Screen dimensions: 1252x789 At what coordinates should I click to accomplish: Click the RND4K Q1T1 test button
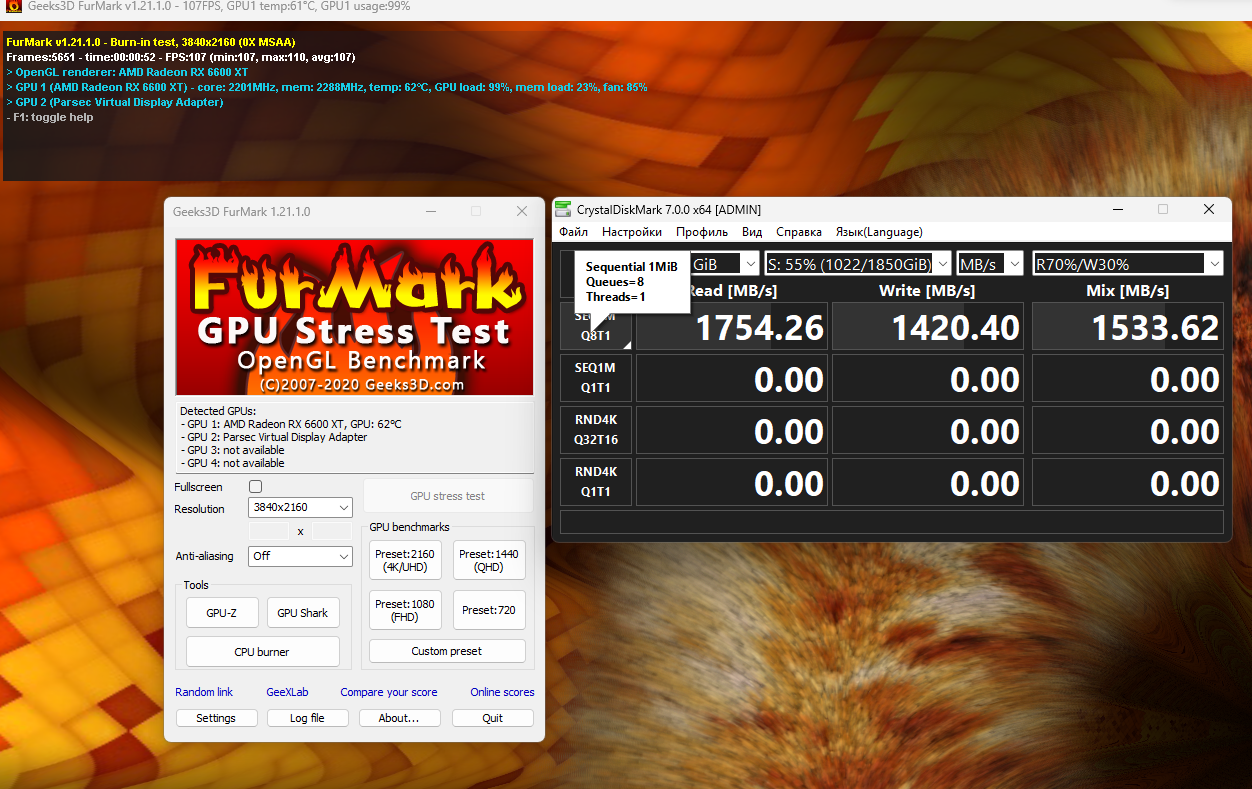[596, 482]
